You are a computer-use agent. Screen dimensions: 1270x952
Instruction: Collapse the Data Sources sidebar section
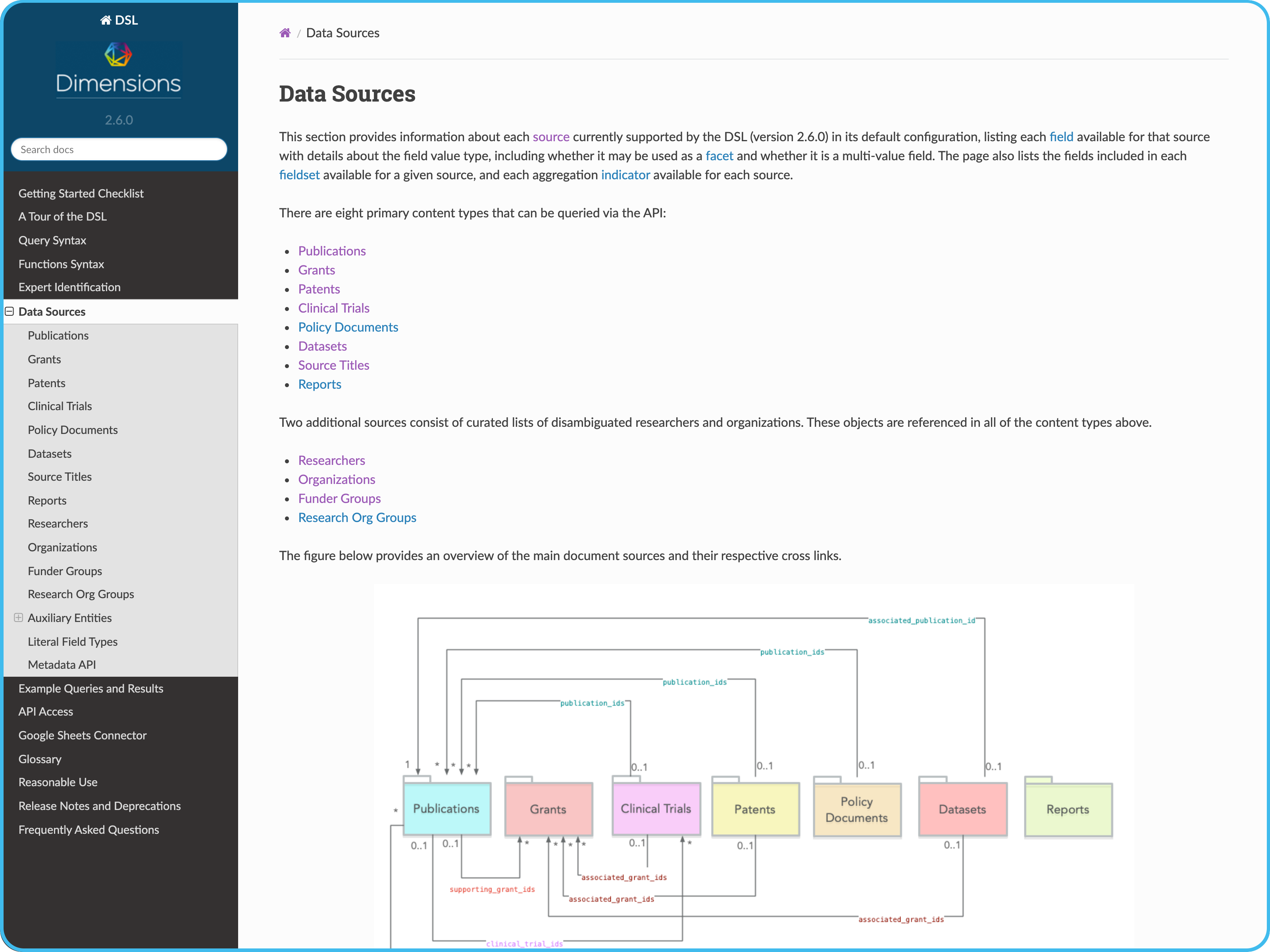click(10, 312)
